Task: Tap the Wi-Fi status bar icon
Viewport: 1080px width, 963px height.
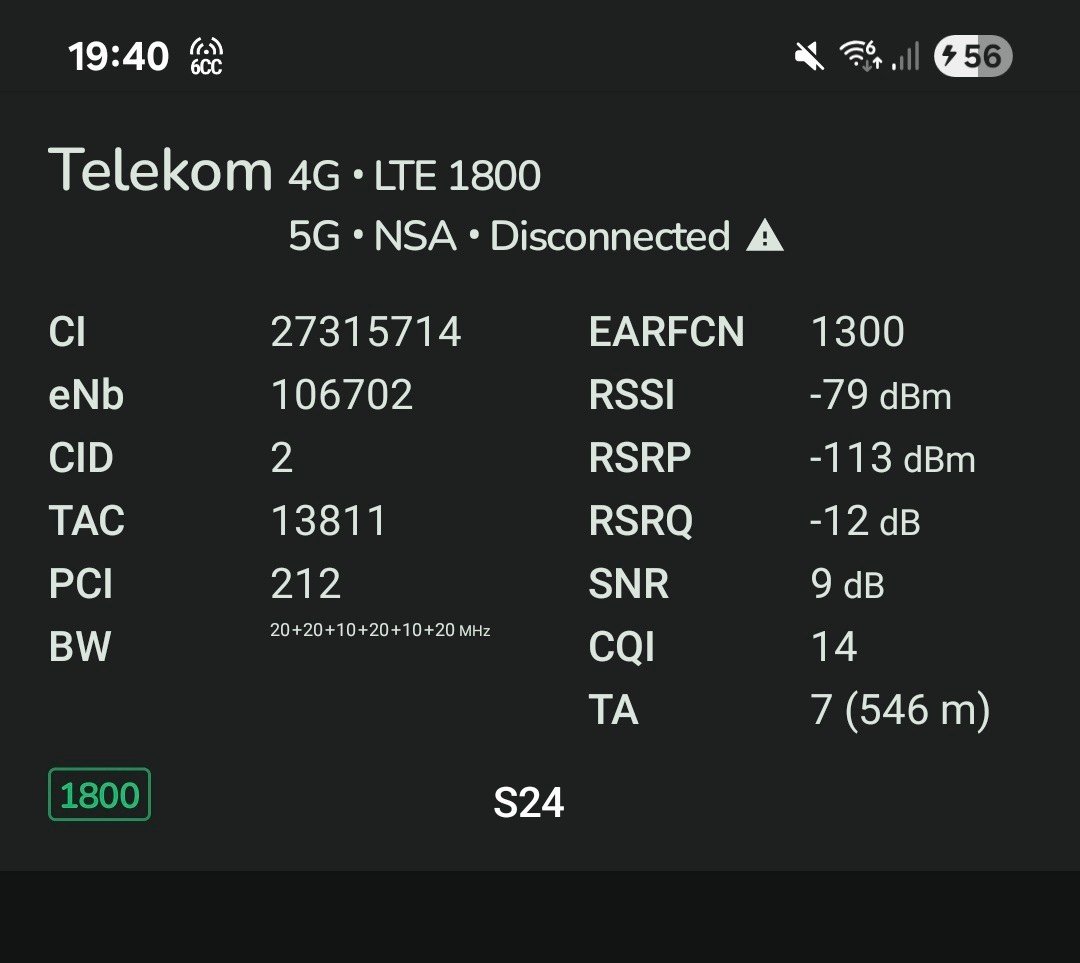Action: click(x=860, y=56)
